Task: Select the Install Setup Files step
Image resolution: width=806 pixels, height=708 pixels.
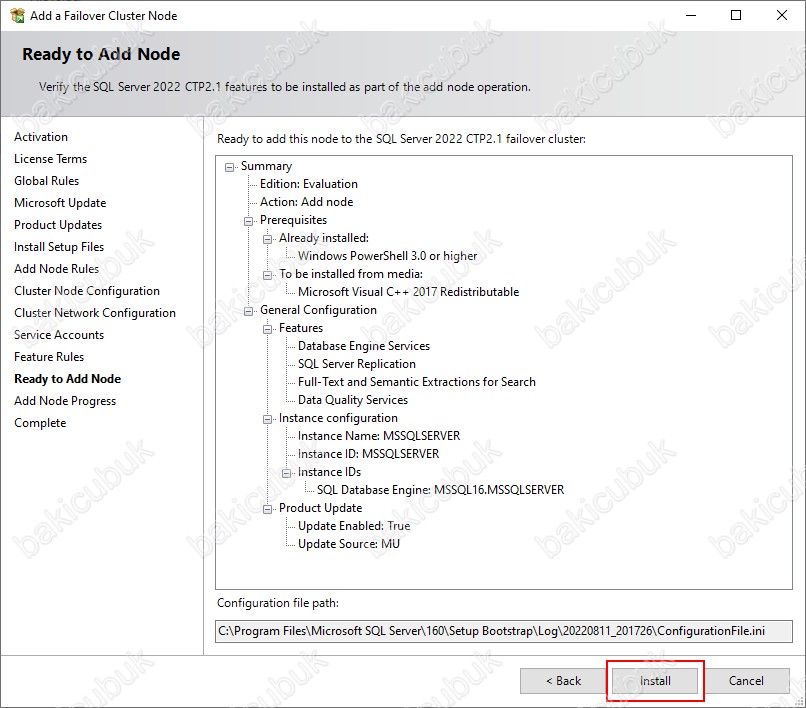Action: click(59, 247)
